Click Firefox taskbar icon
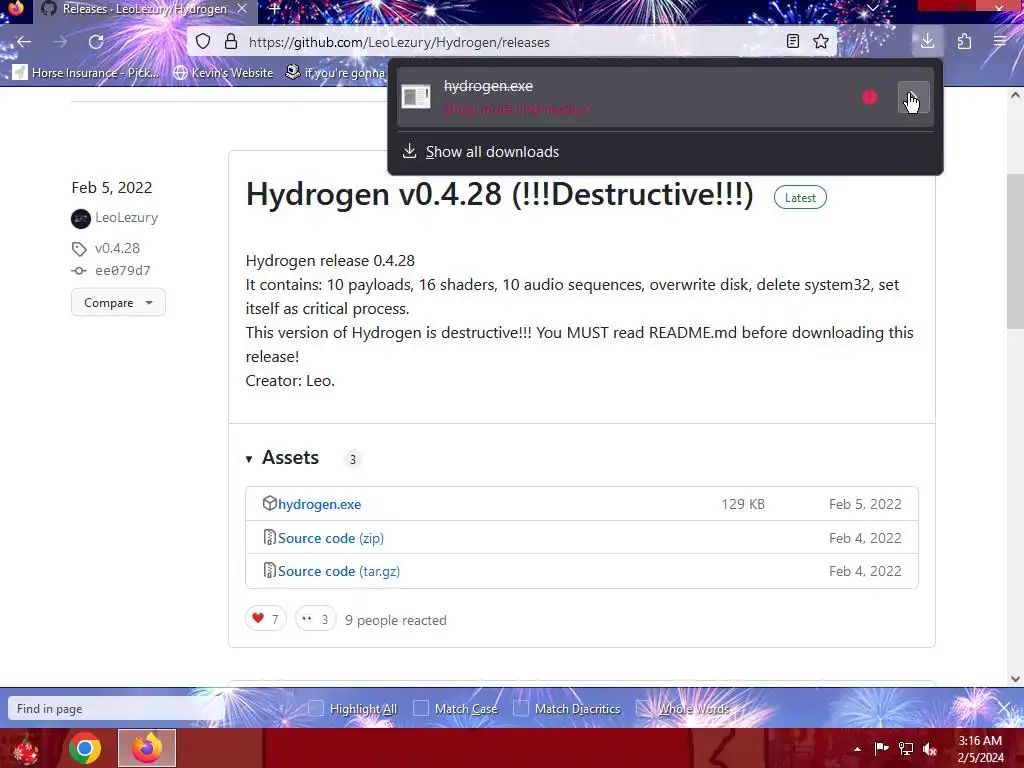 (x=147, y=748)
